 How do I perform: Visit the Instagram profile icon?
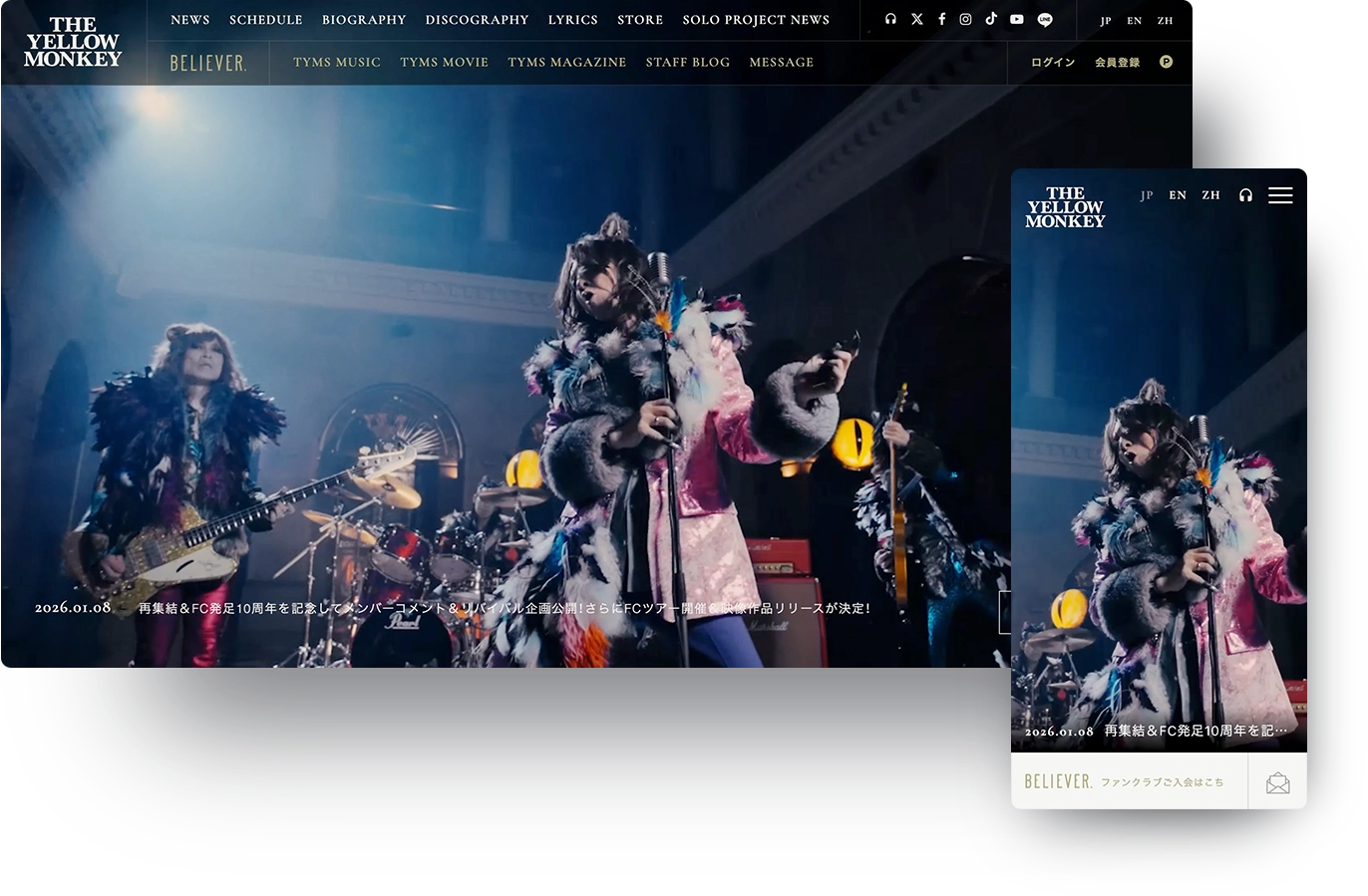965,19
